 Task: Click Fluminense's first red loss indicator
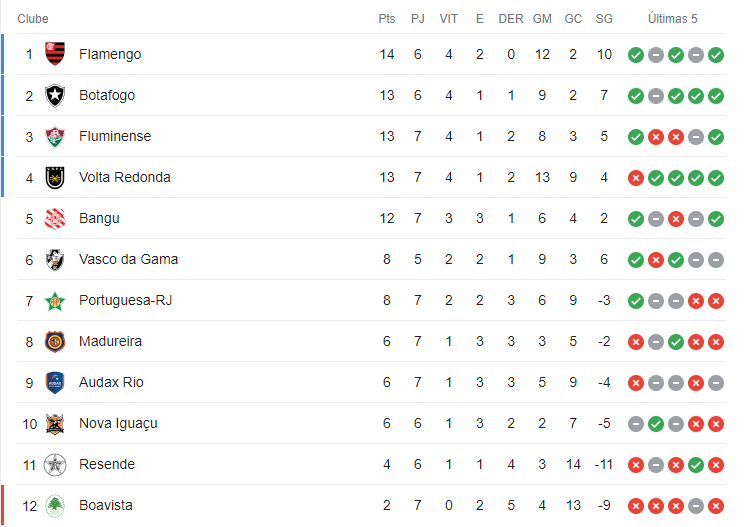[x=656, y=137]
